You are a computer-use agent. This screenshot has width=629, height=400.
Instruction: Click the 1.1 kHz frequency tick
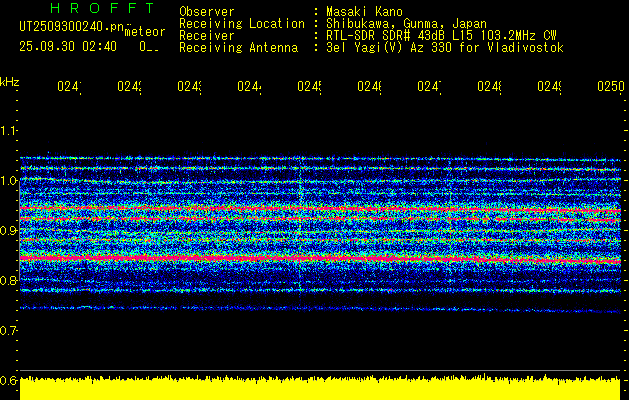coord(10,131)
